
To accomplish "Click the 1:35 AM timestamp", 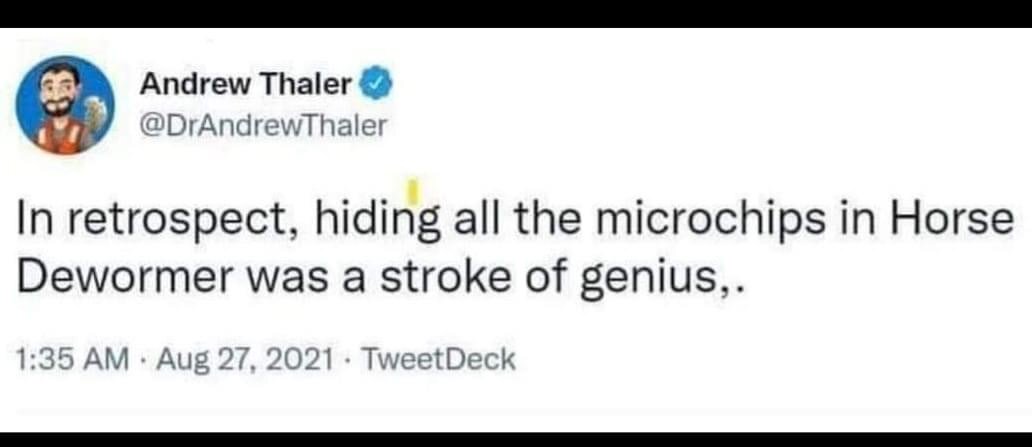I will coord(72,359).
